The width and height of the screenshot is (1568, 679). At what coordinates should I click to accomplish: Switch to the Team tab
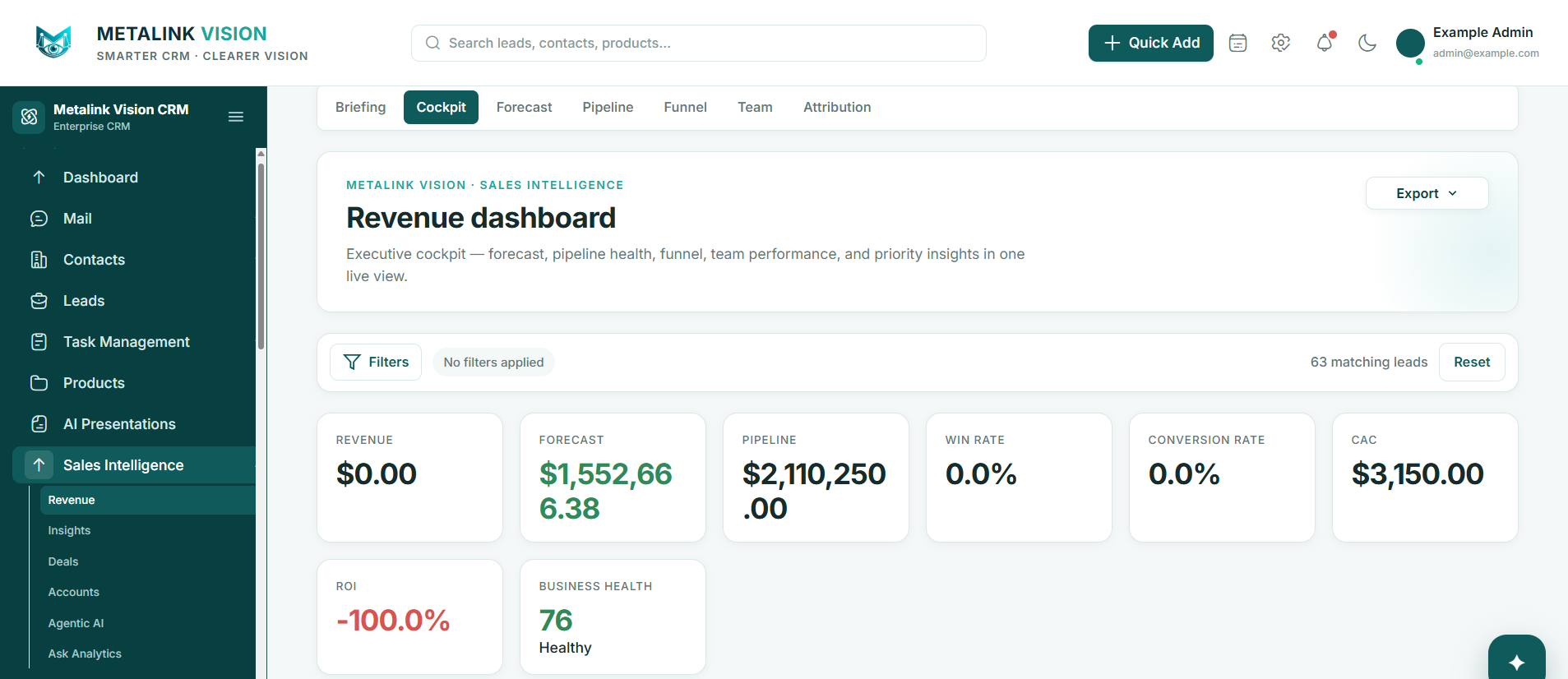(x=755, y=108)
